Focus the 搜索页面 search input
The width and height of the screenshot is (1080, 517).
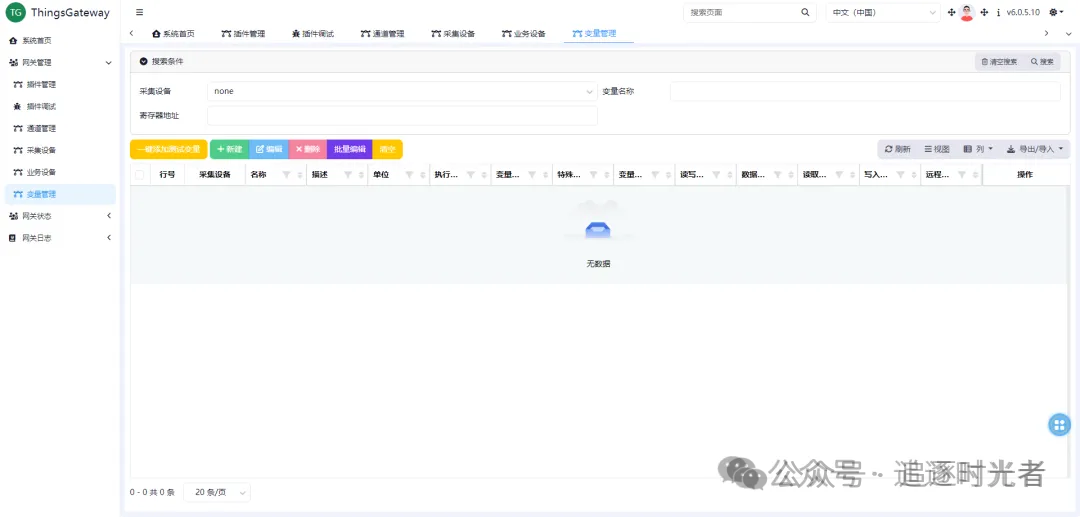(x=741, y=12)
